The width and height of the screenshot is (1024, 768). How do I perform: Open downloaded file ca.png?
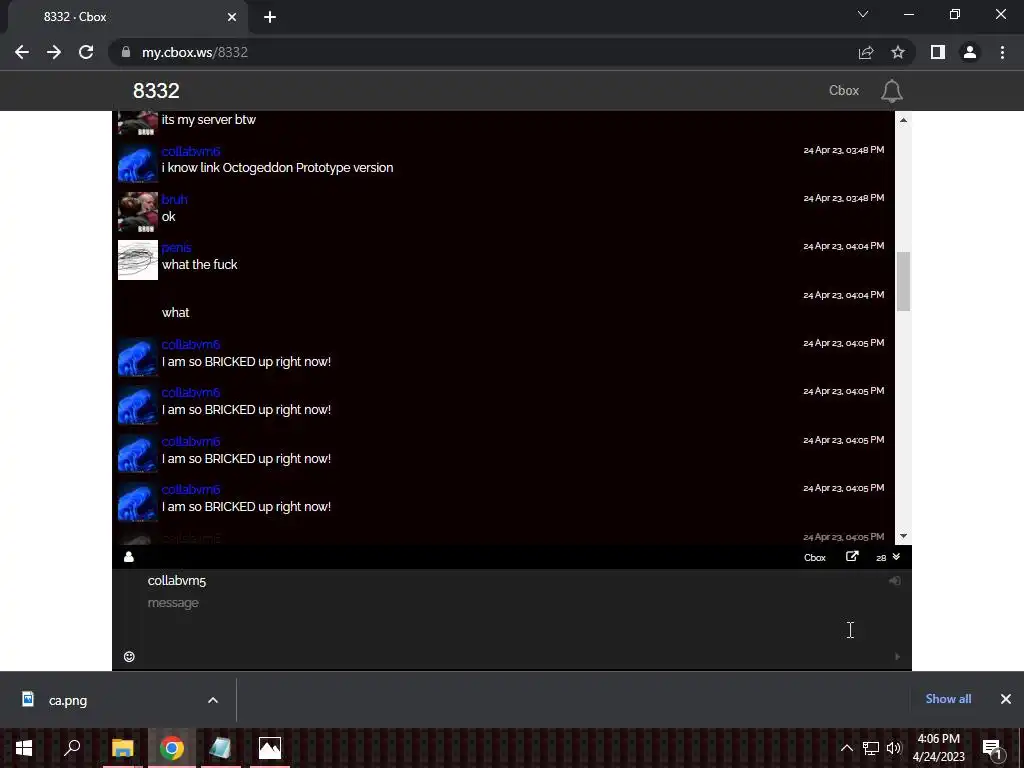[x=68, y=700]
